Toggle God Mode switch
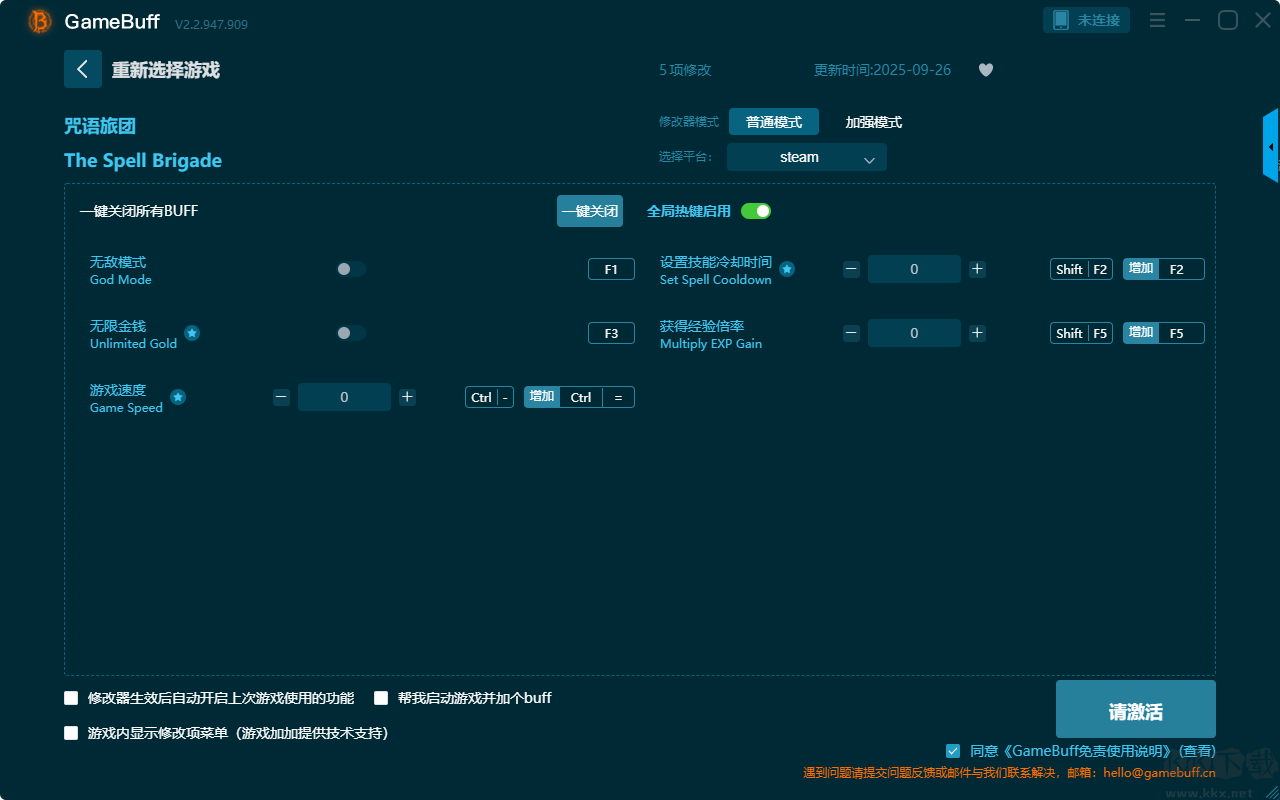The image size is (1280, 800). (351, 269)
